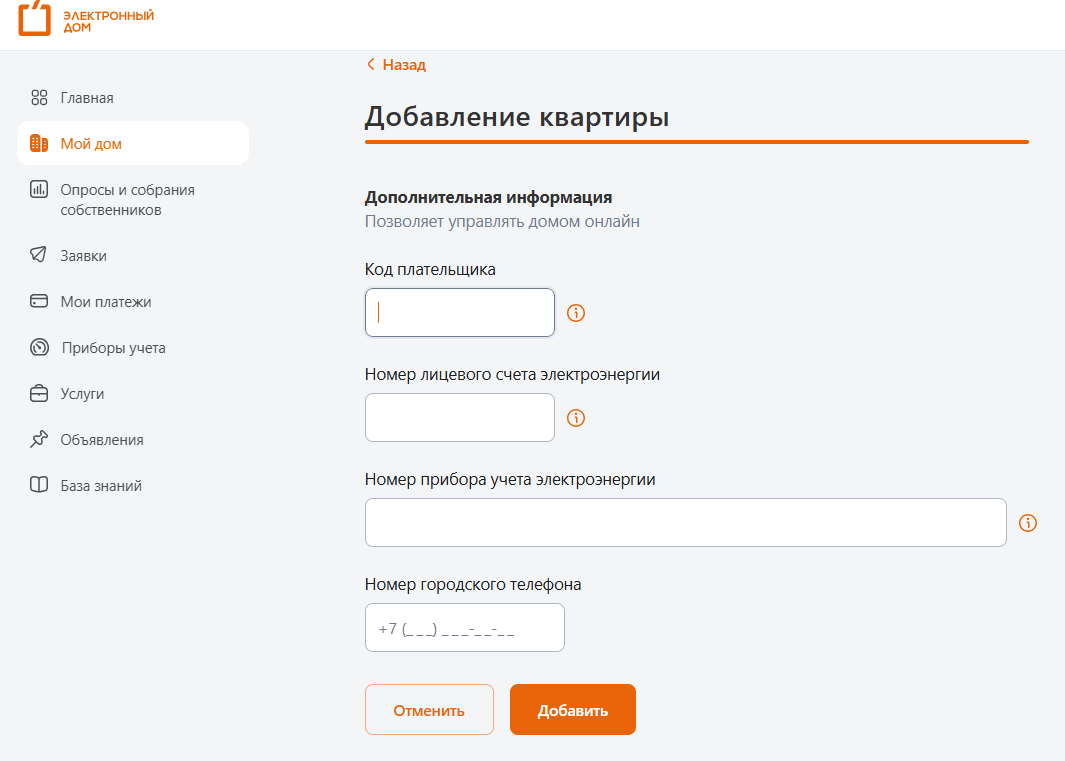
Task: Open Опросы и собрания собственников section
Action: click(127, 200)
